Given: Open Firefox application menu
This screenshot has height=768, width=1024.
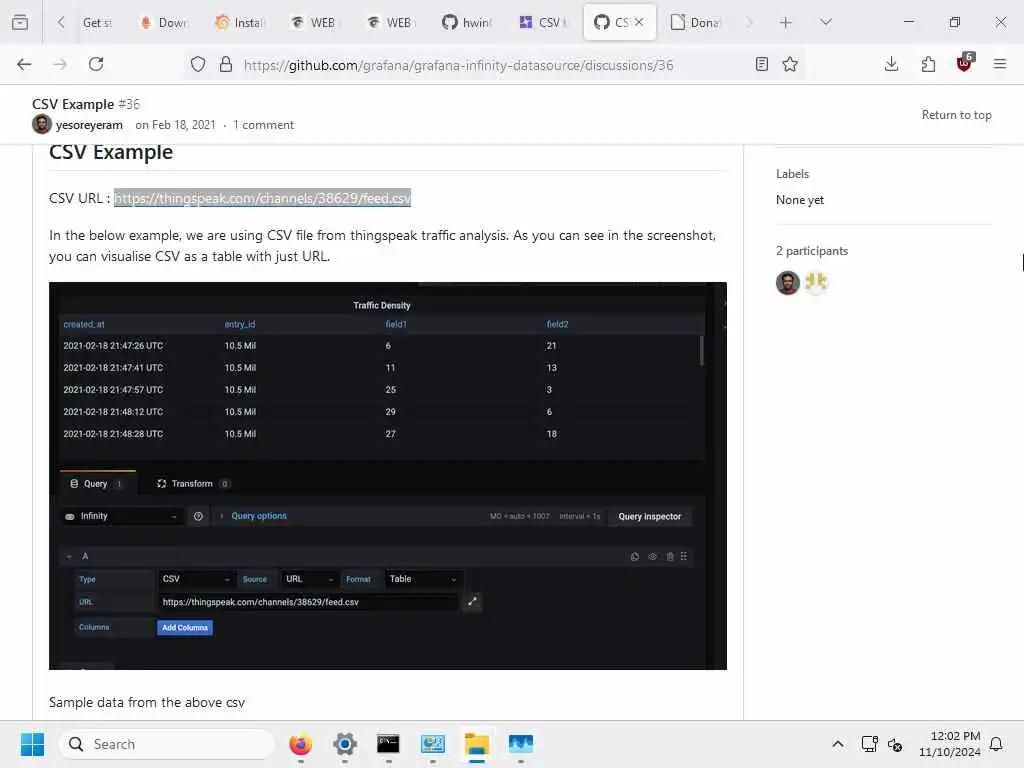Looking at the screenshot, I should tap(1000, 64).
